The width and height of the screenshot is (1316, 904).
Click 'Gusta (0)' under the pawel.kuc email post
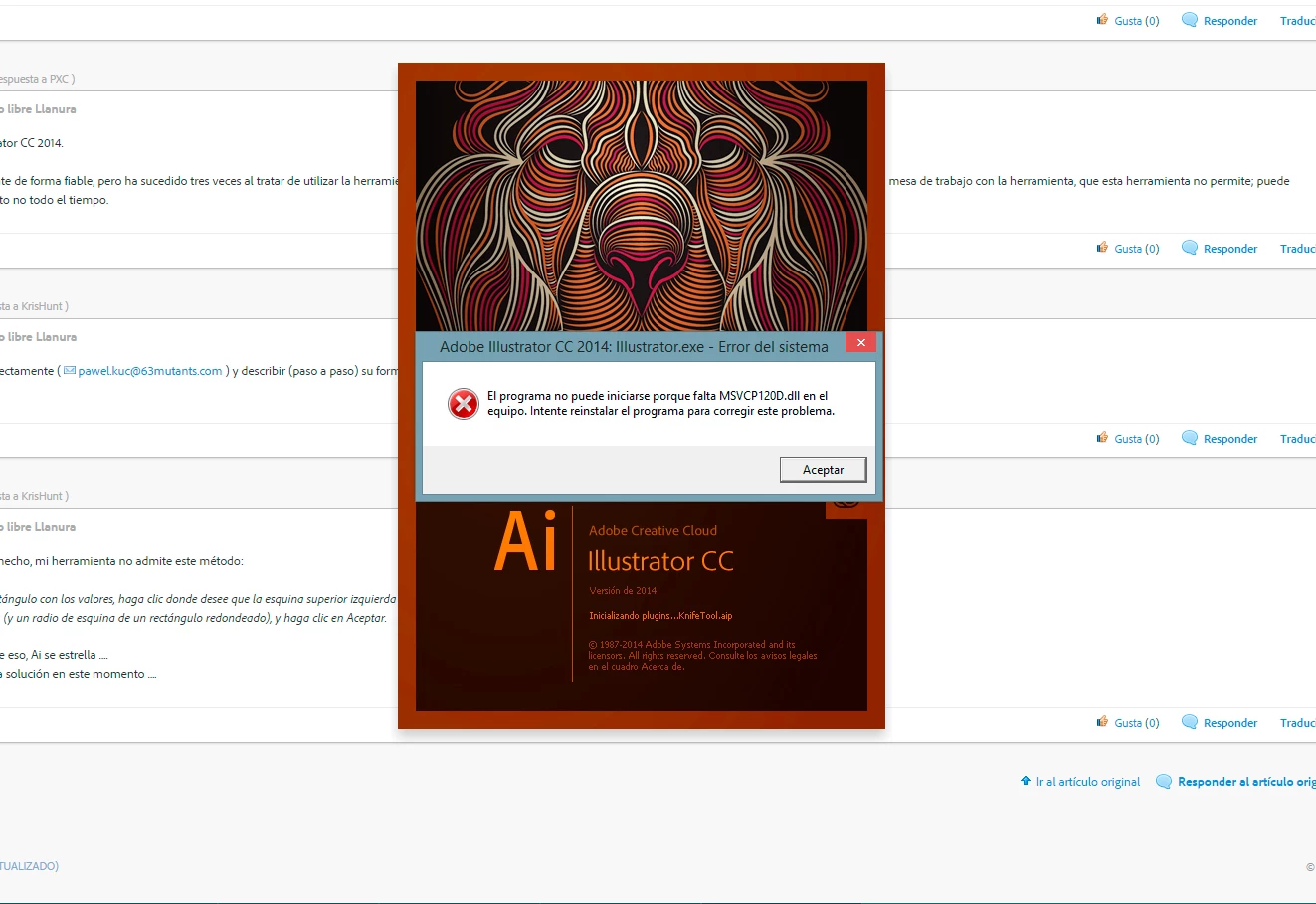tap(1137, 439)
